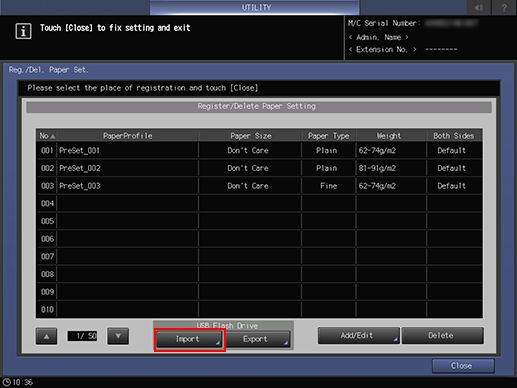
Task: Tap the speaker volume icon
Action: coord(479,7)
